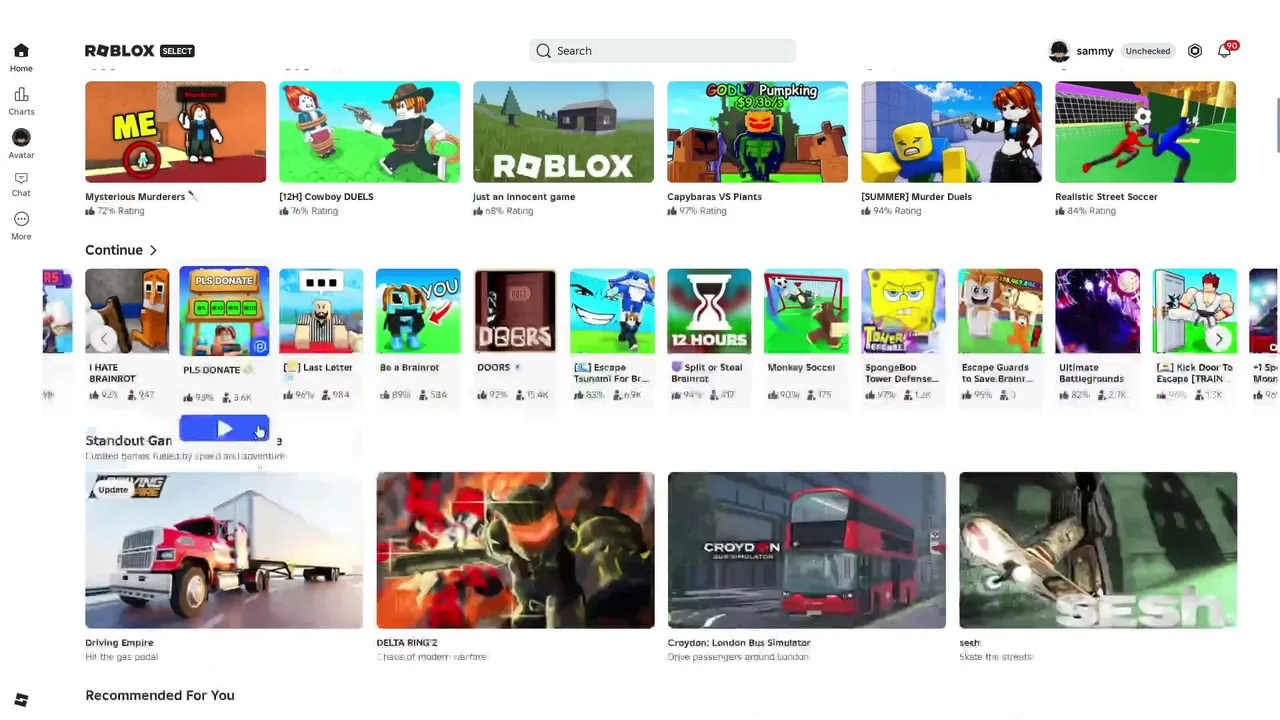1280x720 pixels.
Task: Select the Escape Guards to Save Brainrot tile
Action: pos(1000,311)
